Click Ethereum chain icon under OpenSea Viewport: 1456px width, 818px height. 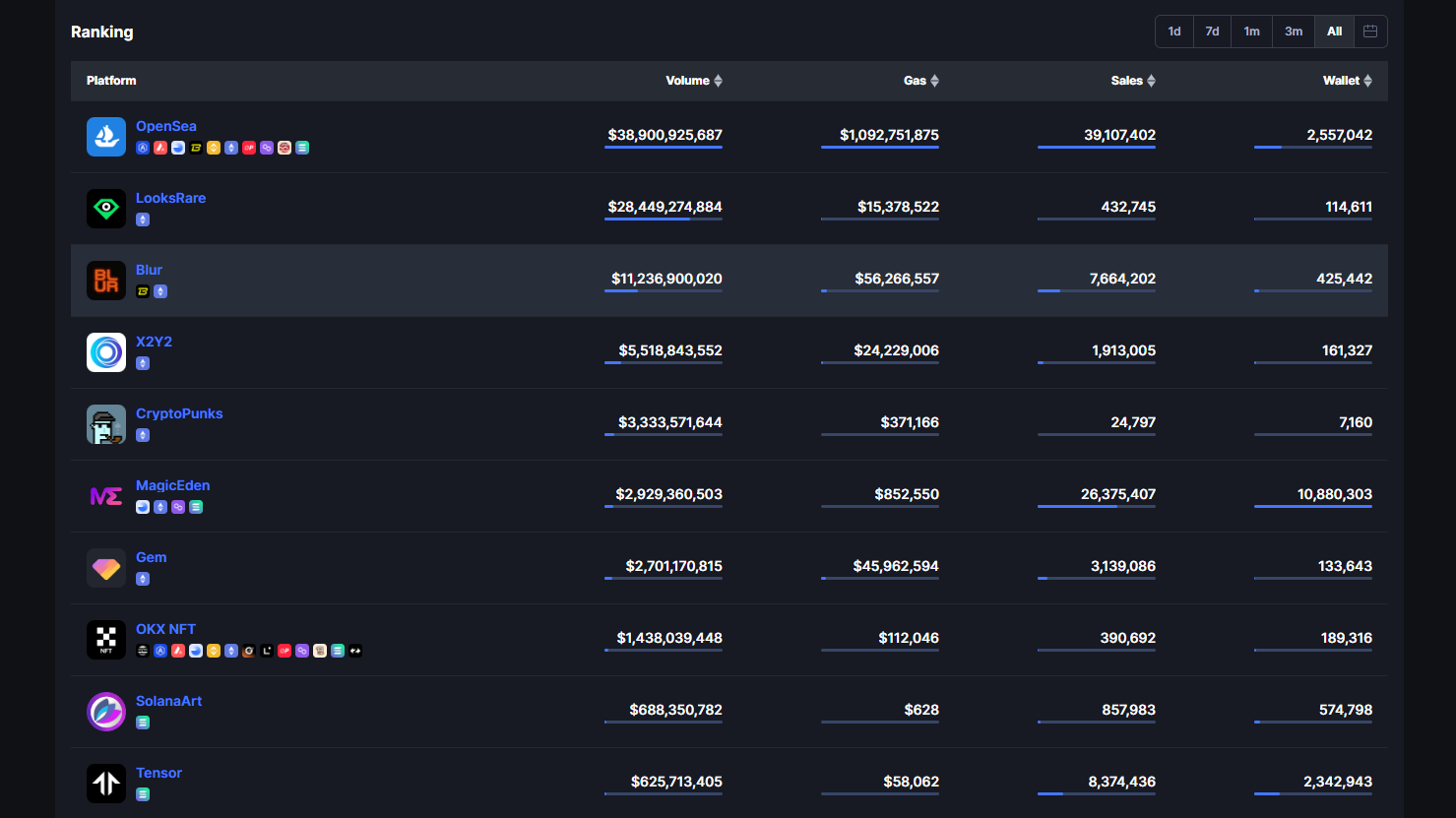click(x=231, y=148)
